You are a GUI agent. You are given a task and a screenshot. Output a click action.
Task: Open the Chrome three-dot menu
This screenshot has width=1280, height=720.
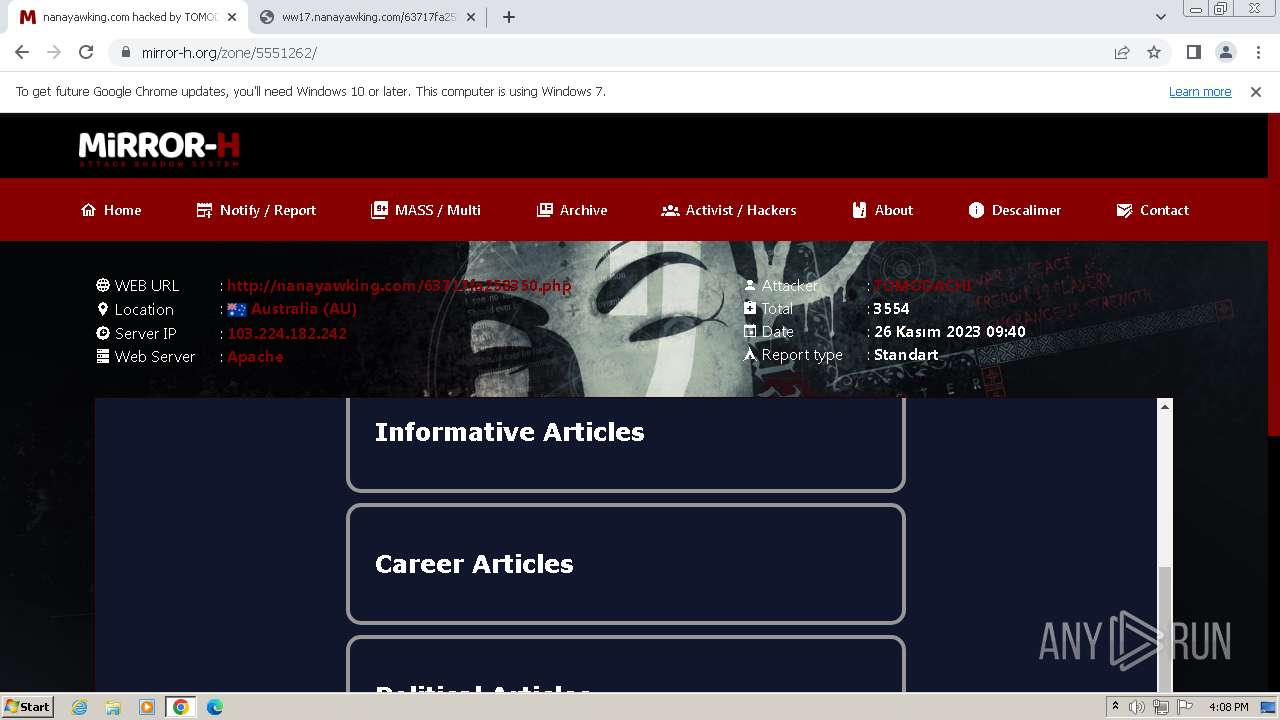1258,52
